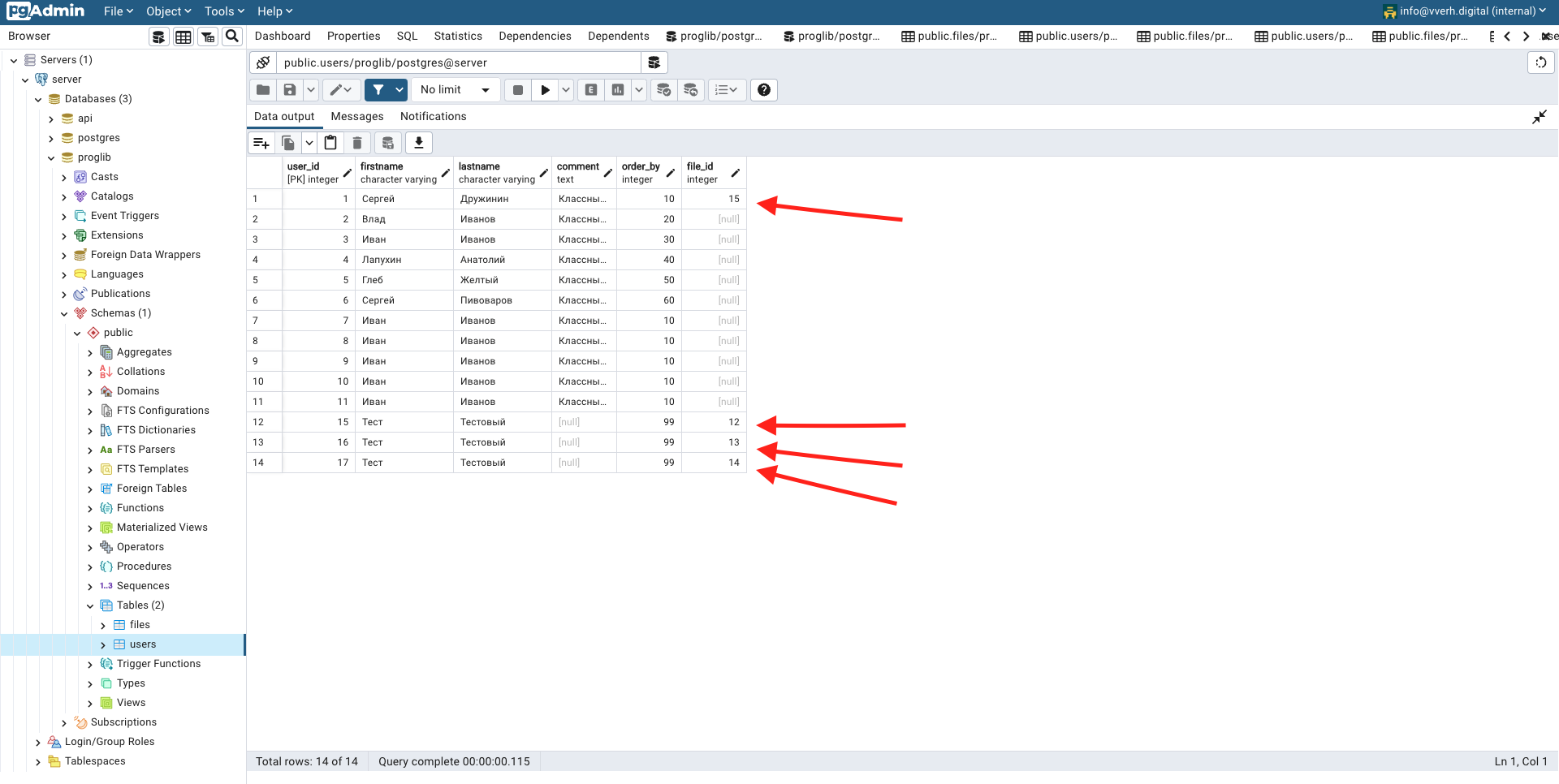Click the Open File folder icon
This screenshot has height=784, width=1559.
pos(263,90)
